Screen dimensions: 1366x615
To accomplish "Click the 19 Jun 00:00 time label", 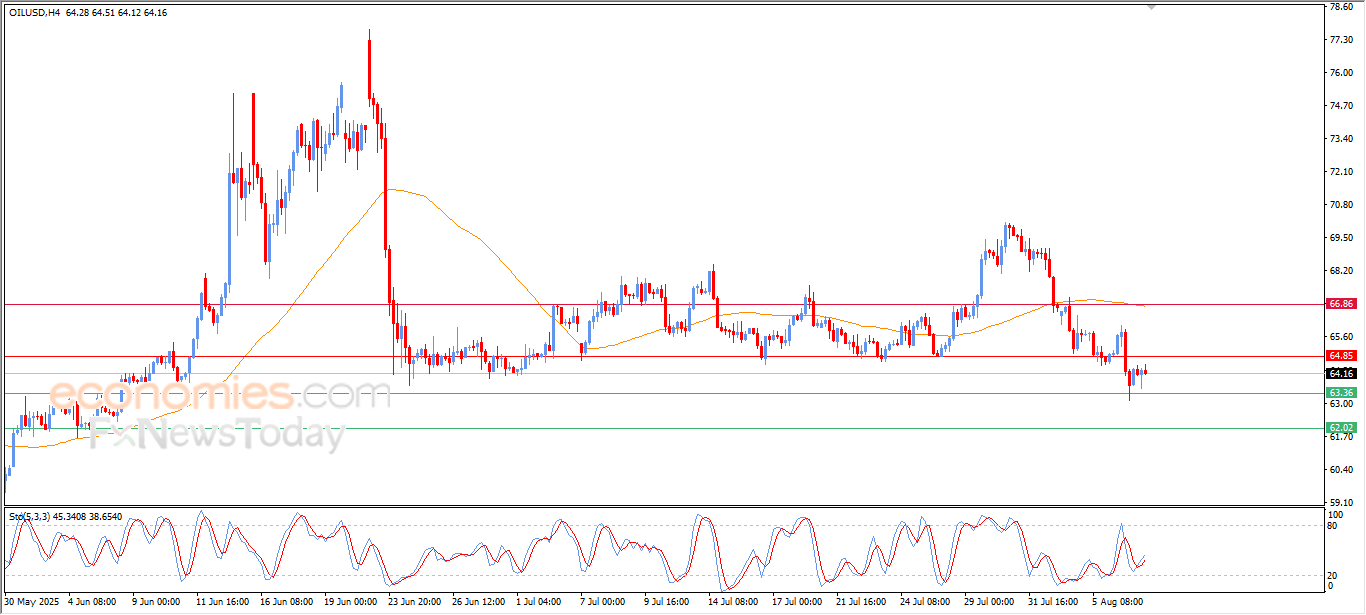I will 353,602.
